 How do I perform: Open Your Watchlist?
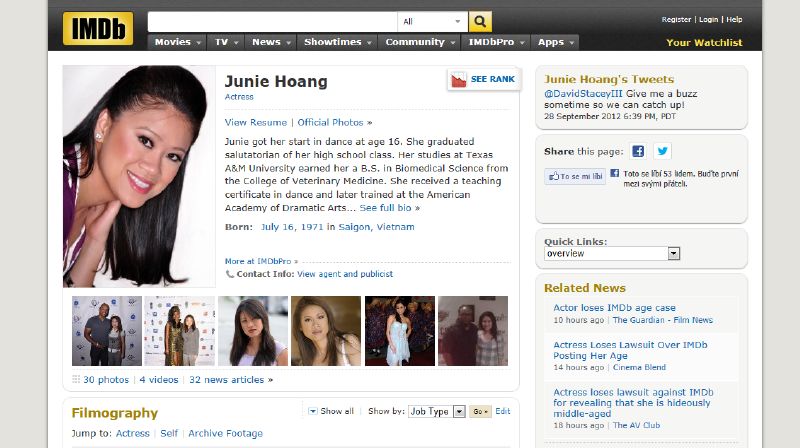tap(704, 42)
